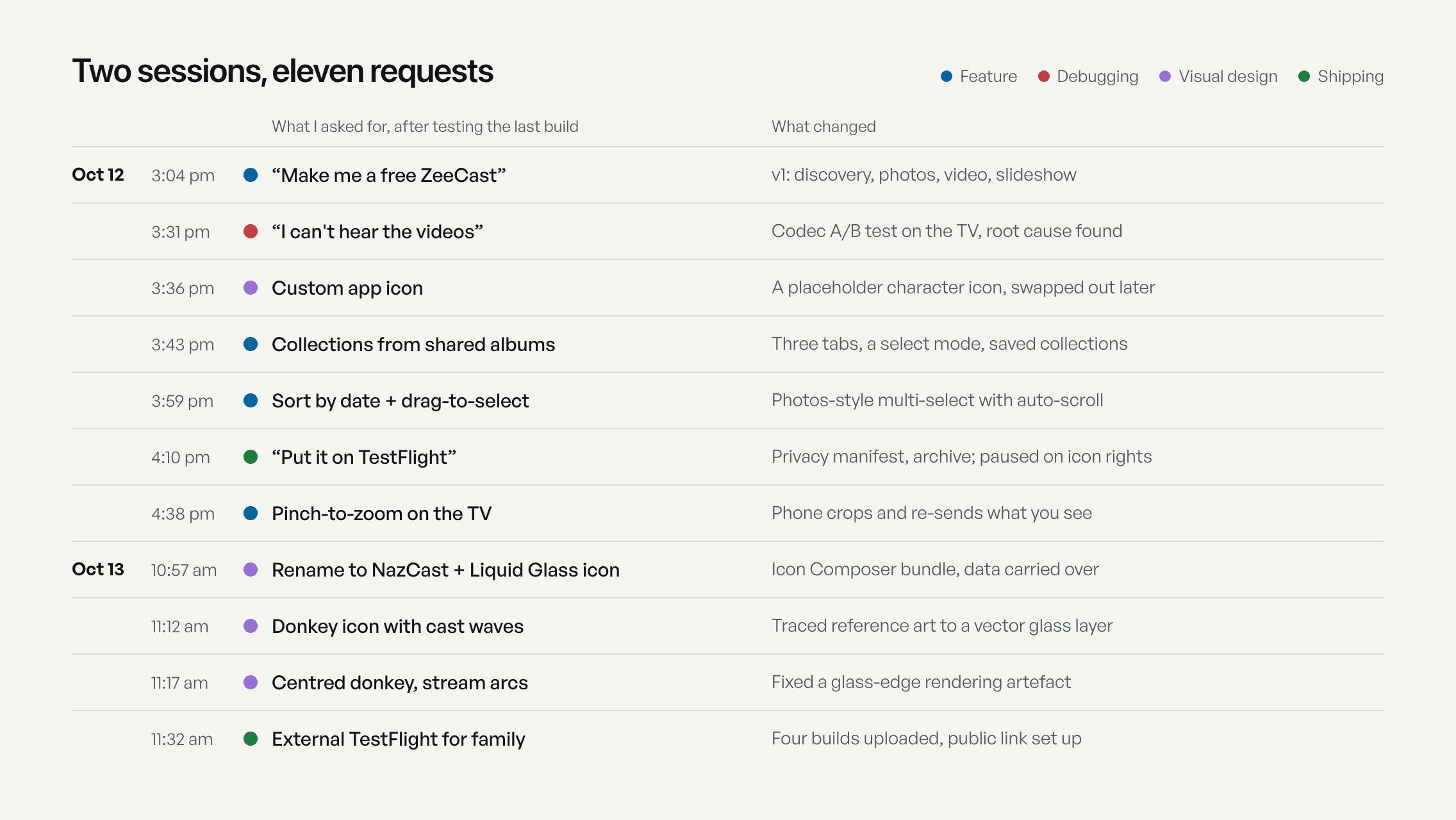Click the blue dot beside "Make me a free ZeeCast"
Screen dimensions: 1456x820
click(x=251, y=175)
